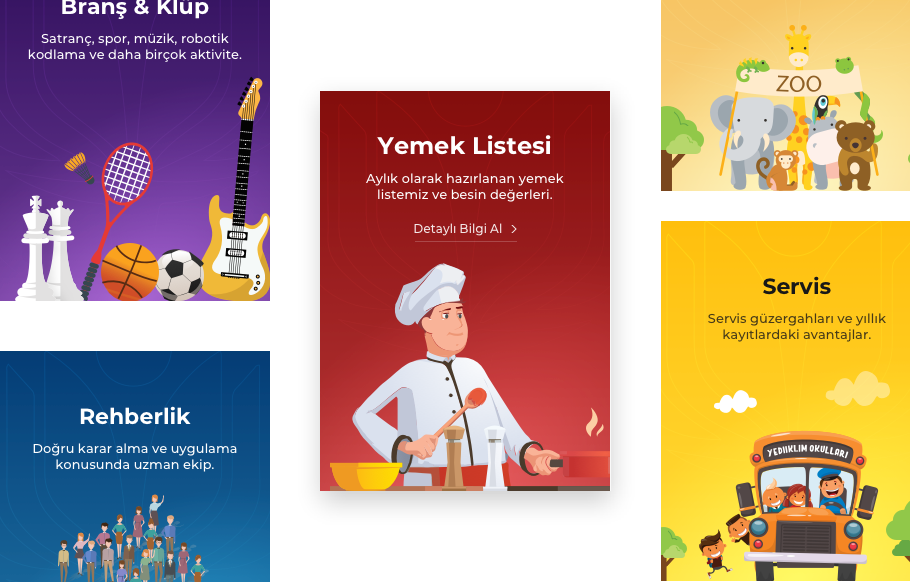Click the Detaylı Bilgi Al link
The height and width of the screenshot is (582, 910).
tap(465, 229)
